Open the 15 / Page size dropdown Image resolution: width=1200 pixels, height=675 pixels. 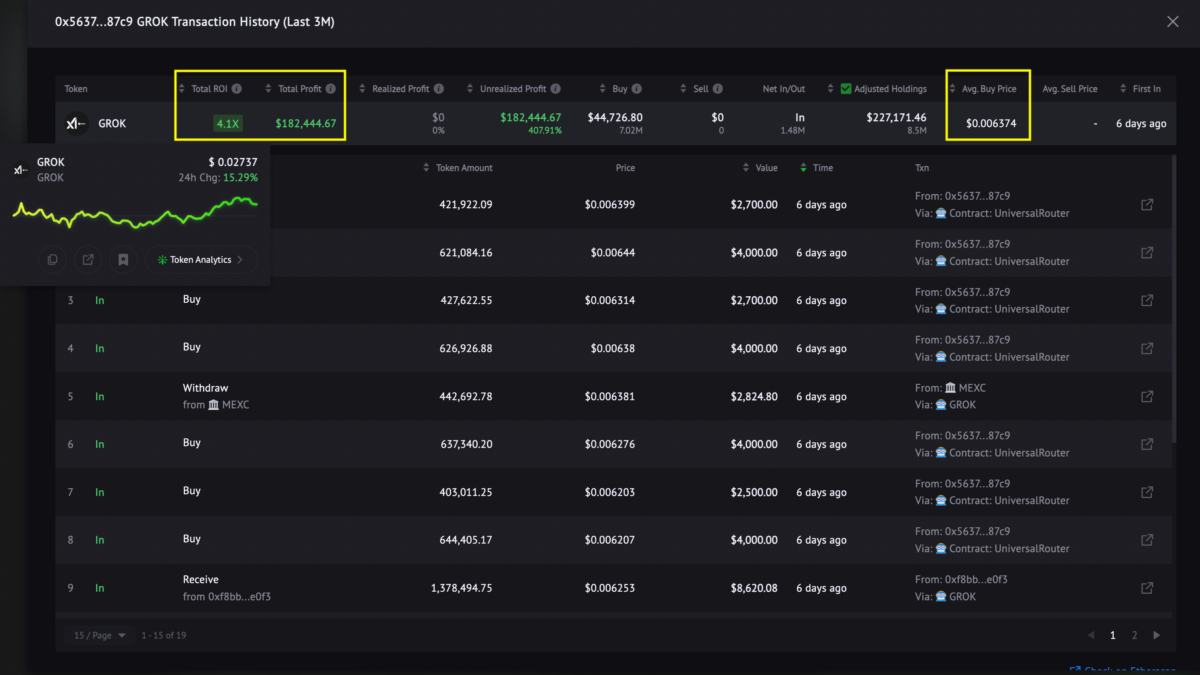pos(101,635)
